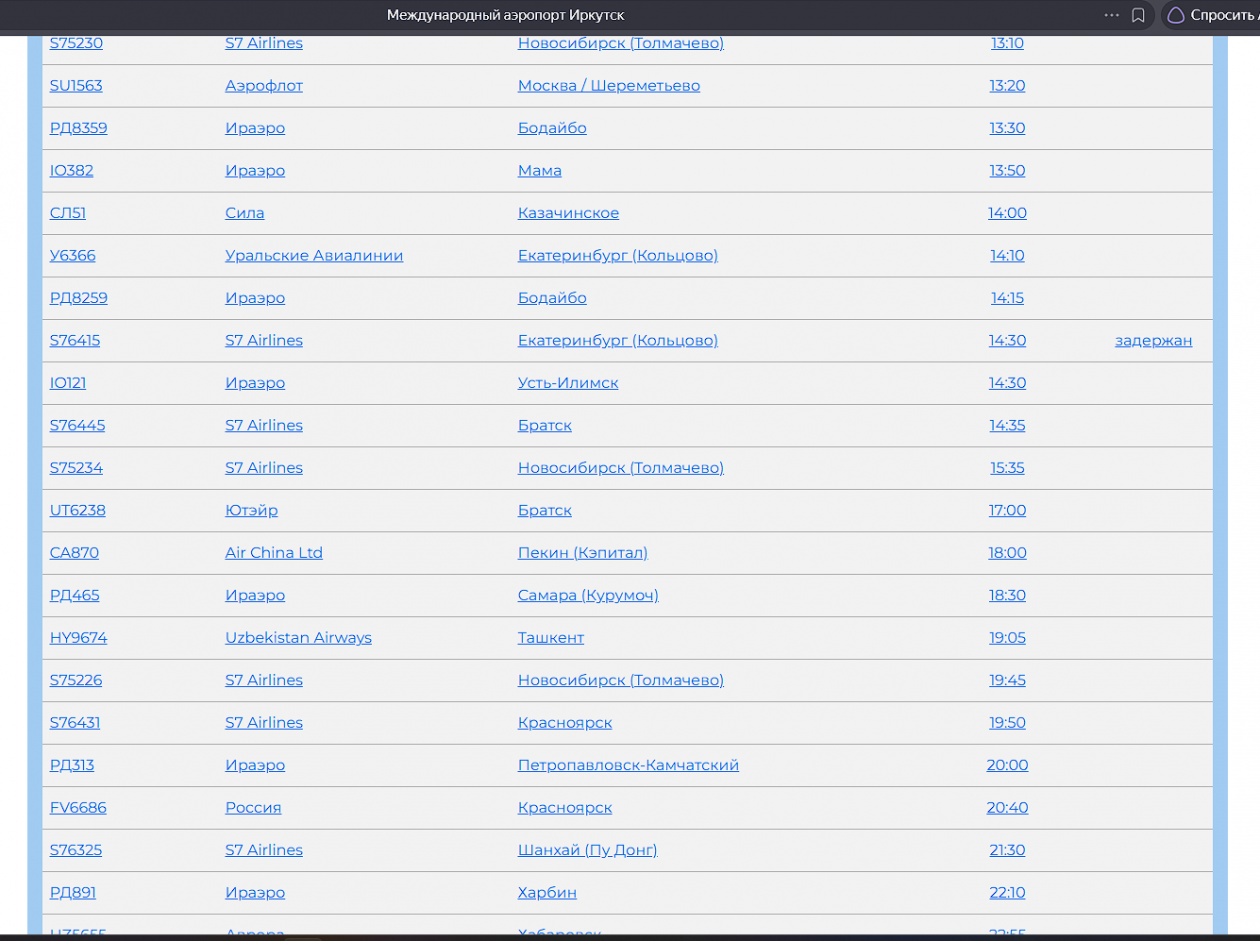
Task: Click the bookmark icon in title bar
Action: tap(1138, 15)
